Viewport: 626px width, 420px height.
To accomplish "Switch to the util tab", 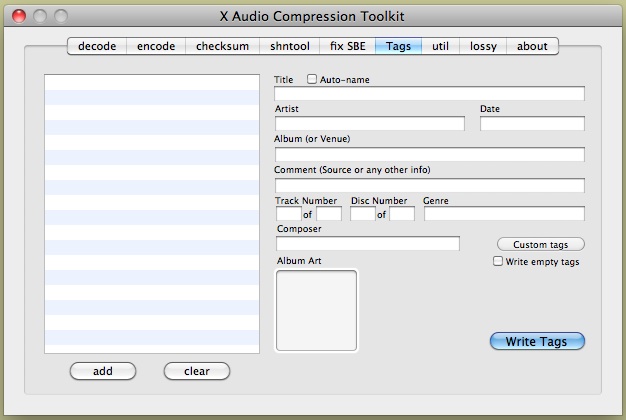I will [440, 46].
